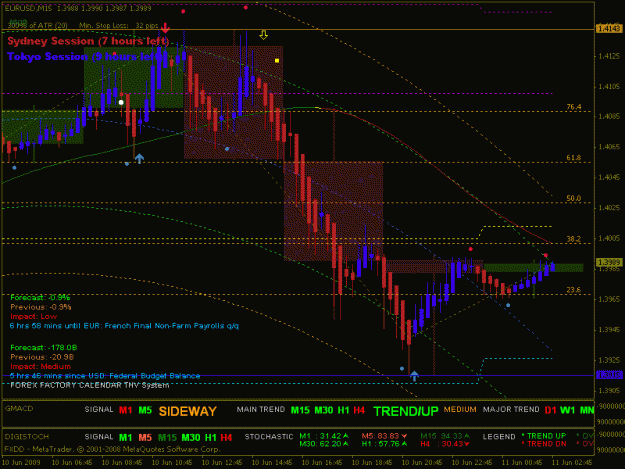Image resolution: width=625 pixels, height=469 pixels.
Task: Click M5 in the DIGISTOCH signal row
Action: [145, 438]
